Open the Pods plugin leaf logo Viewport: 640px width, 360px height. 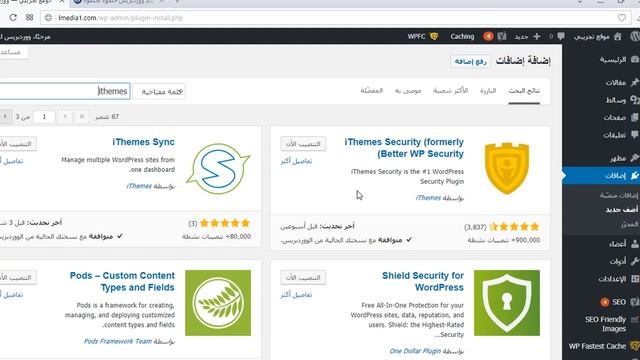(x=218, y=303)
